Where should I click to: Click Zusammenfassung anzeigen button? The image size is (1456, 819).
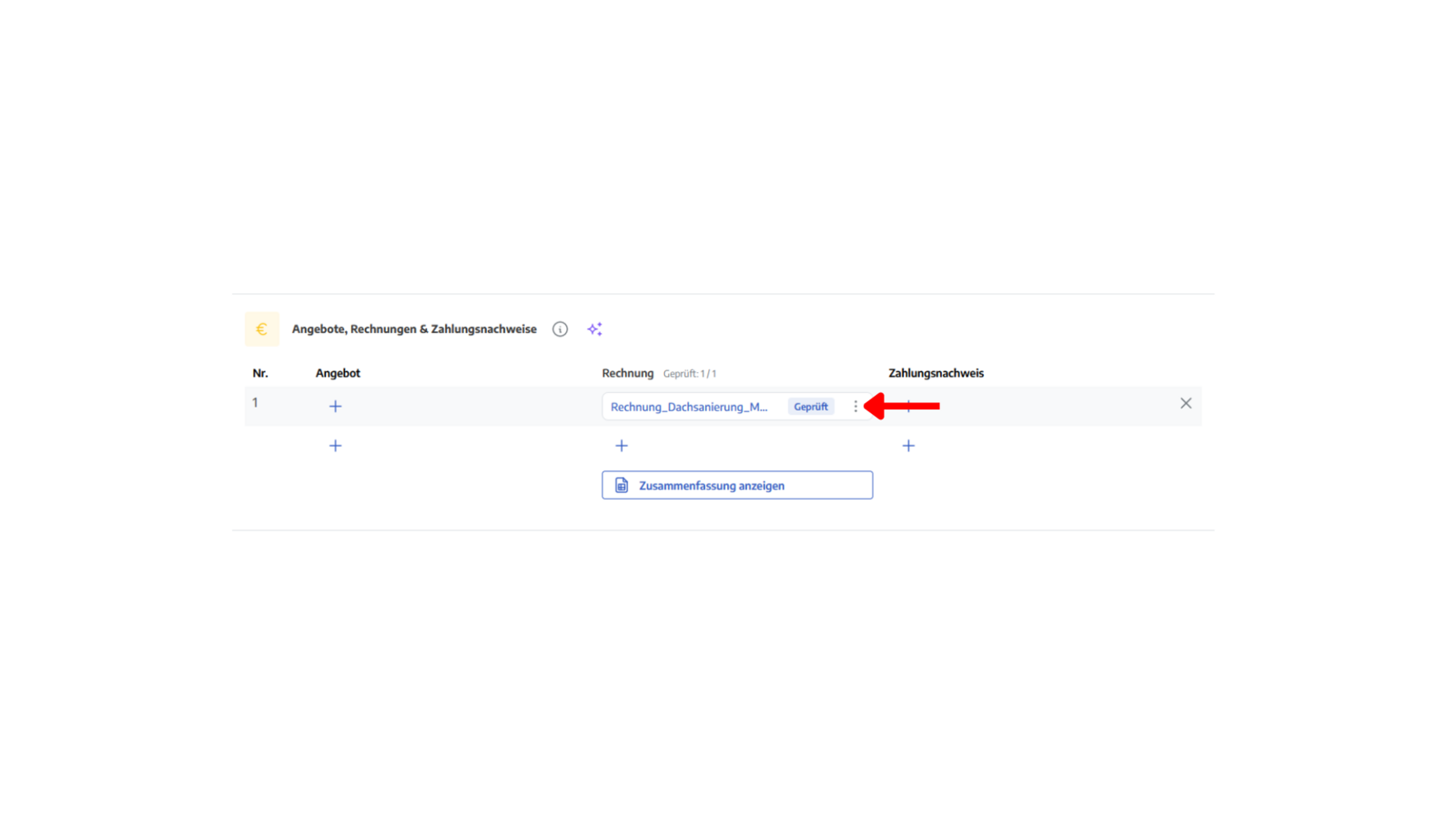737,485
